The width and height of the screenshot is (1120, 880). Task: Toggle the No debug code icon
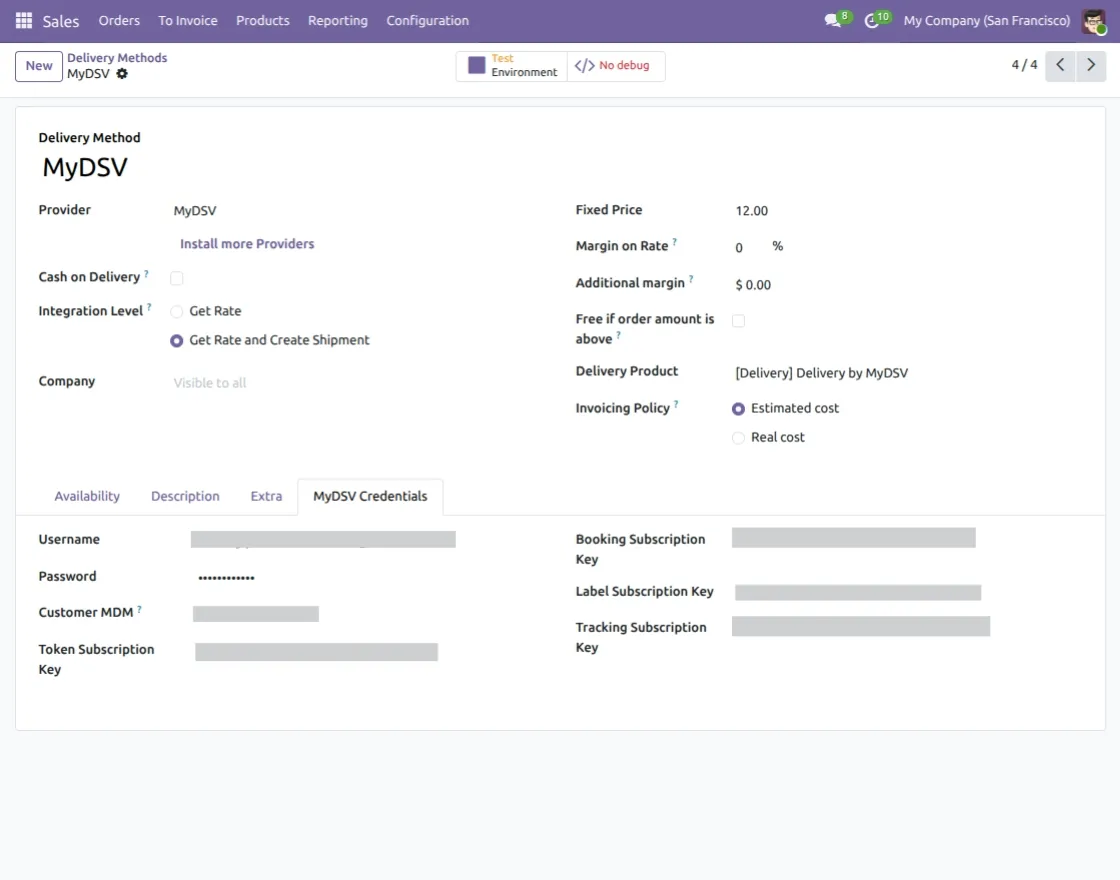584,66
